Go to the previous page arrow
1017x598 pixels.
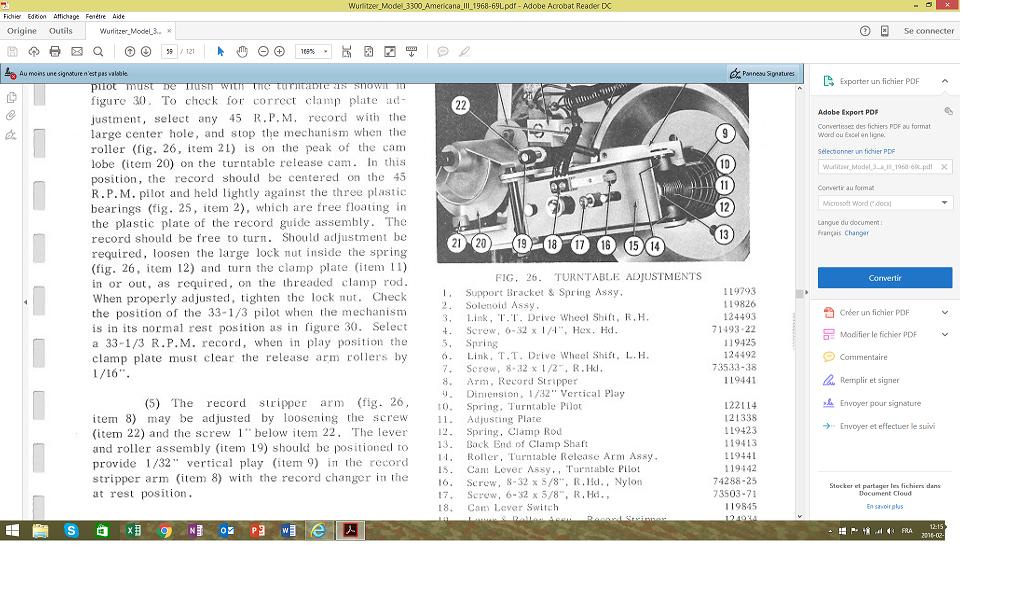coord(130,51)
